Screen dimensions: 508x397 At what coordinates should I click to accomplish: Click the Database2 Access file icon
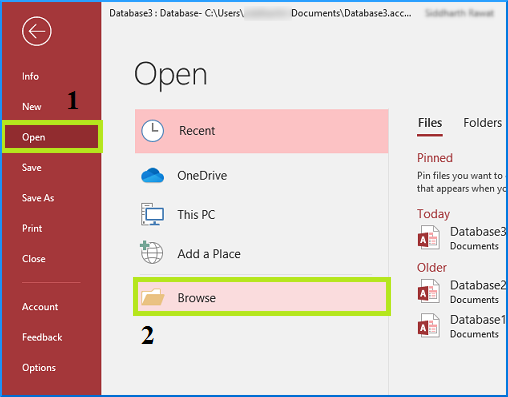coord(429,292)
